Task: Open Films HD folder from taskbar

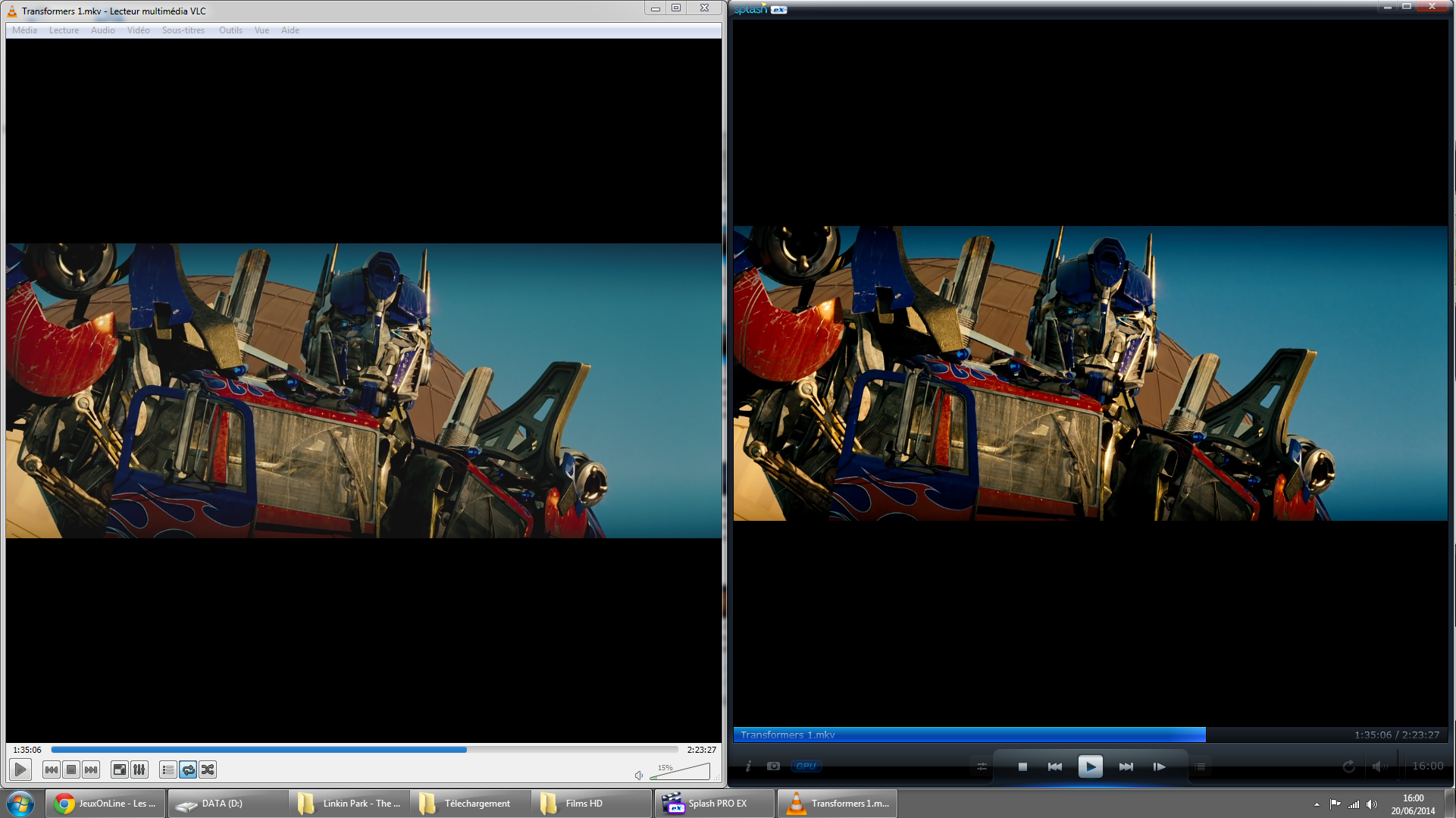Action: point(593,804)
